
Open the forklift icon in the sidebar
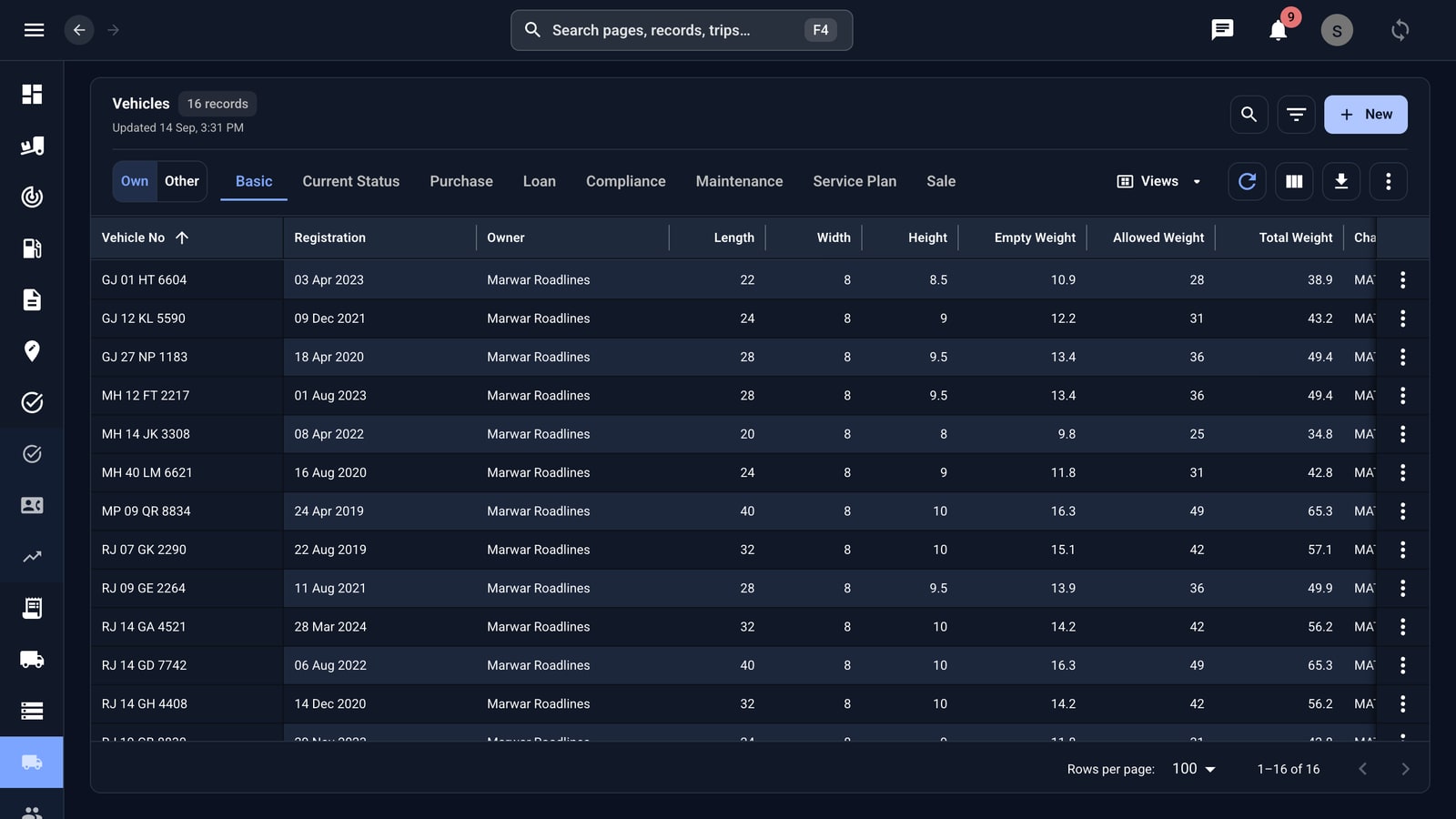[x=32, y=146]
